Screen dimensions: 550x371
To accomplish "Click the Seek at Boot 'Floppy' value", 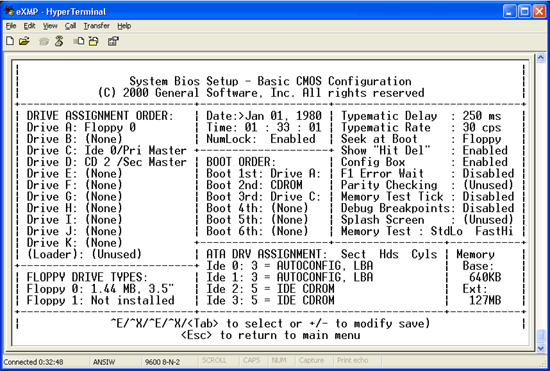I will pos(482,139).
